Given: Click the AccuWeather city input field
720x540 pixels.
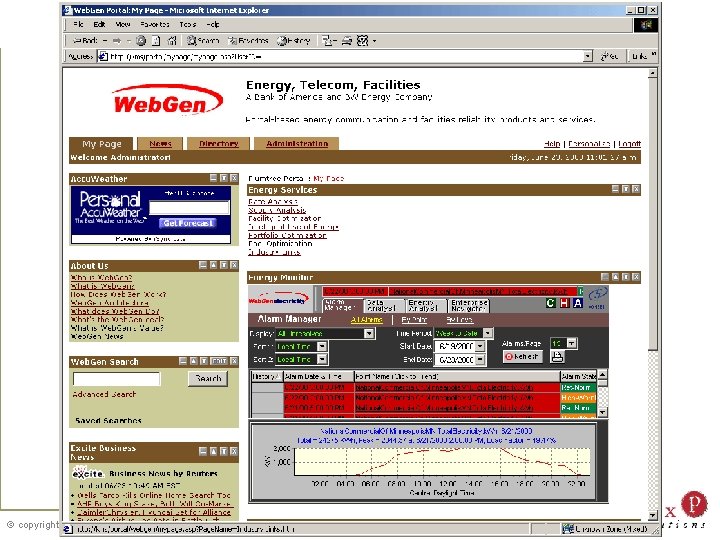Looking at the screenshot, I should pos(189,208).
